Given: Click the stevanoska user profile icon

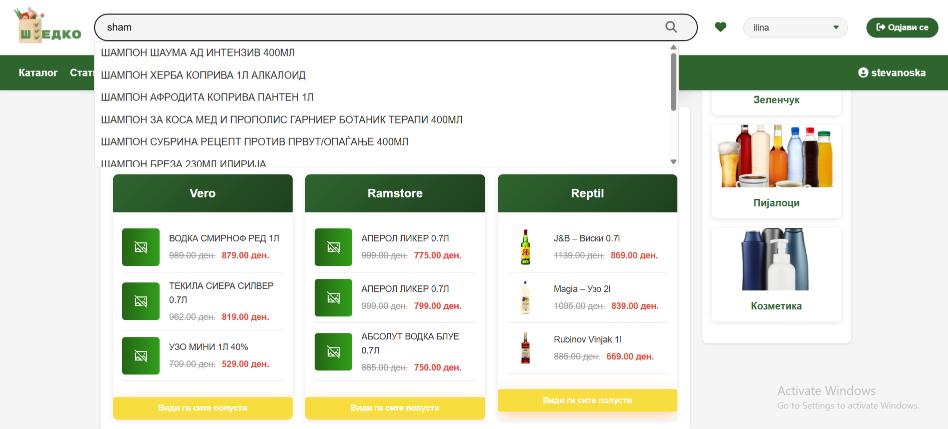Looking at the screenshot, I should coord(863,73).
